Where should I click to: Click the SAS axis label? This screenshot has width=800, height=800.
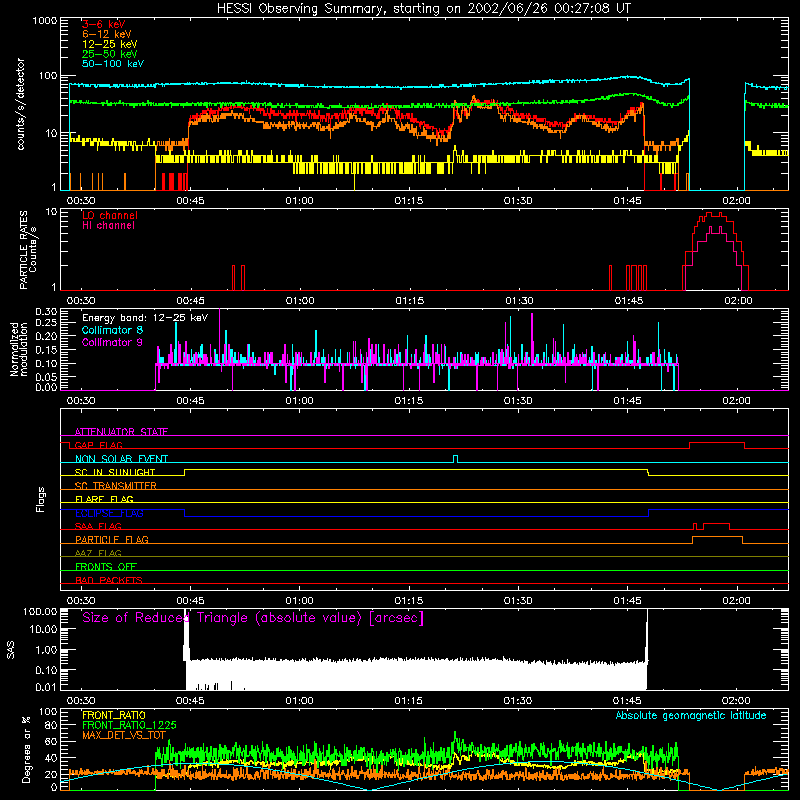11,650
